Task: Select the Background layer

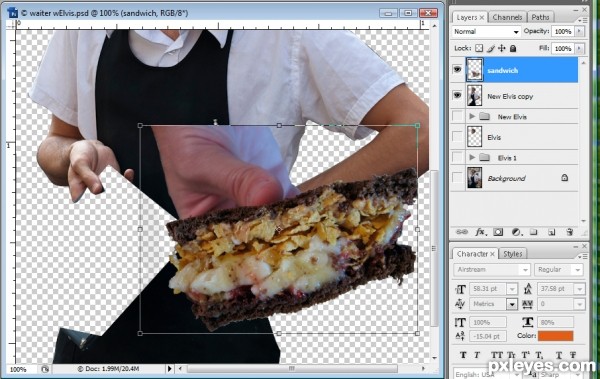Action: [522, 178]
